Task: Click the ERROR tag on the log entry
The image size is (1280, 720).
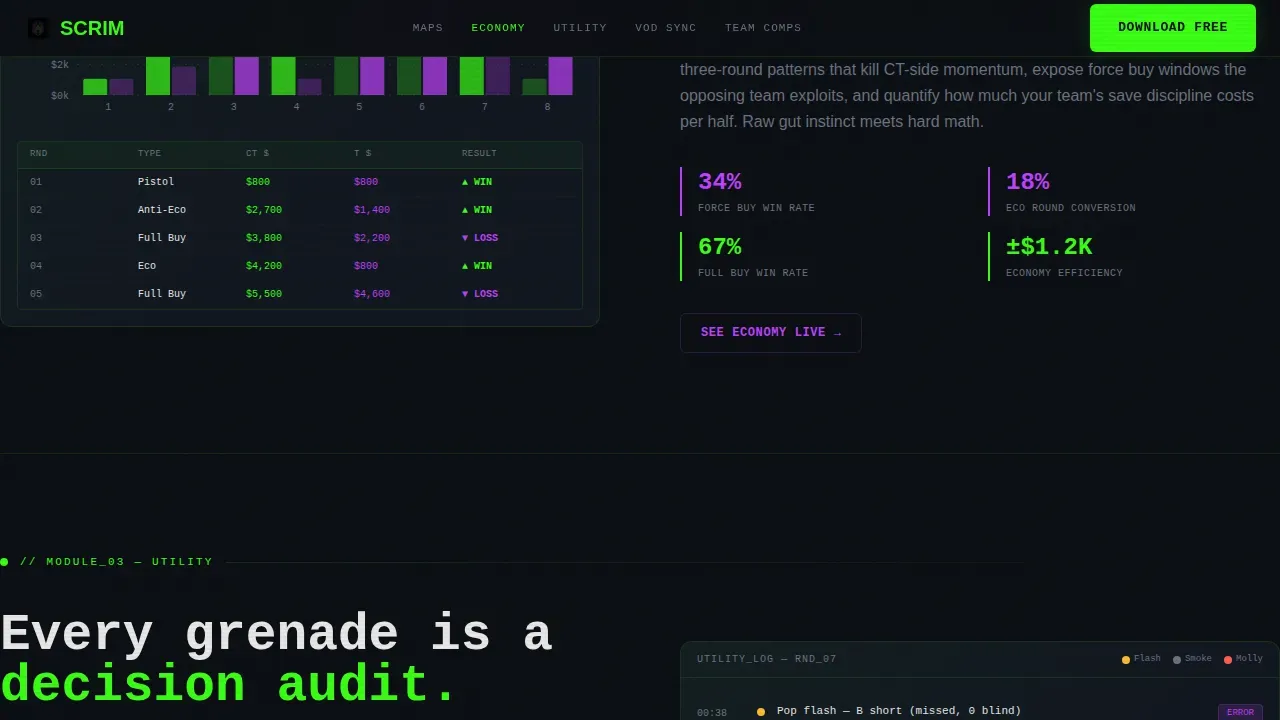Action: pos(1240,712)
